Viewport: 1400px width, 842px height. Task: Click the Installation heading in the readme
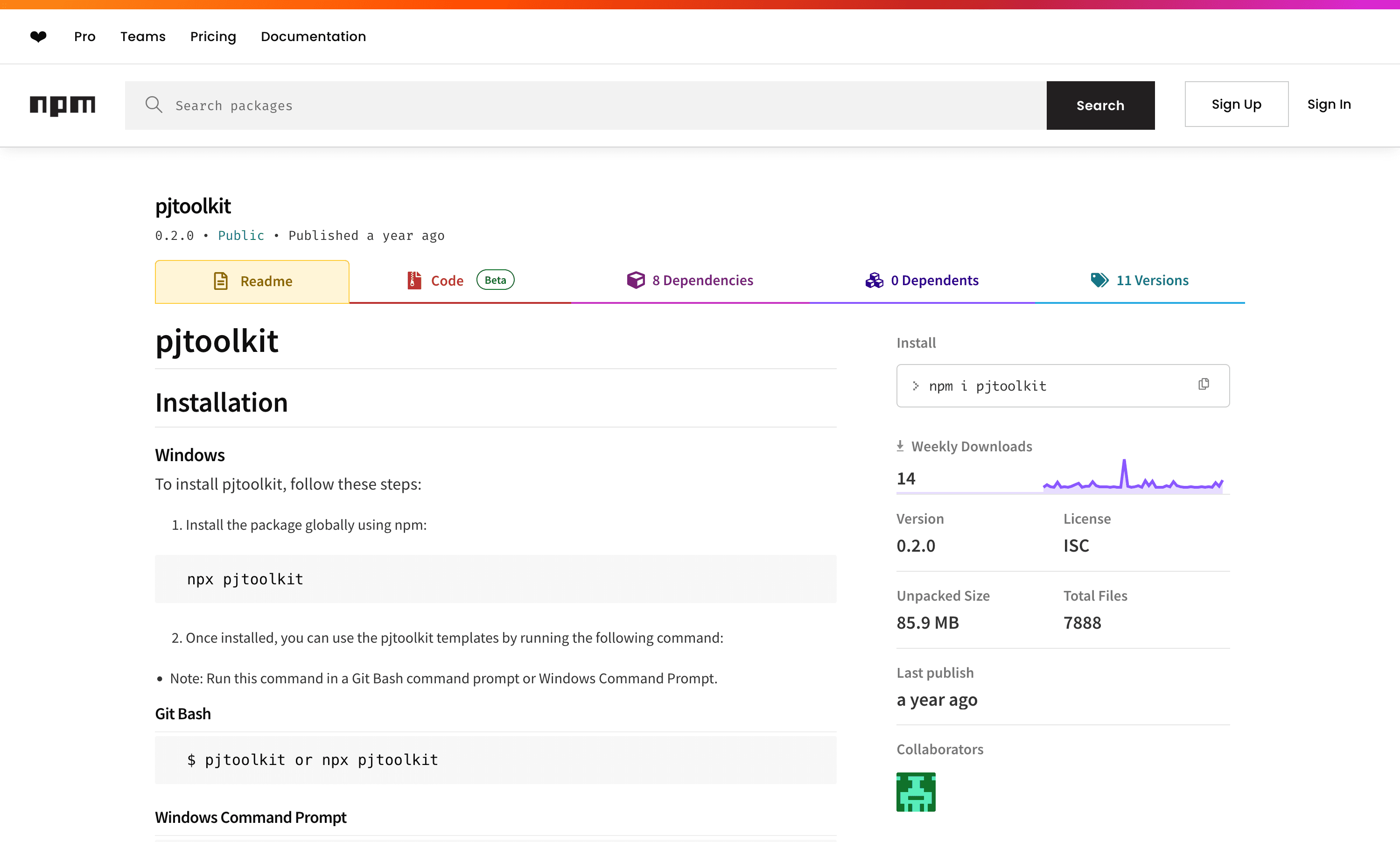click(x=221, y=402)
